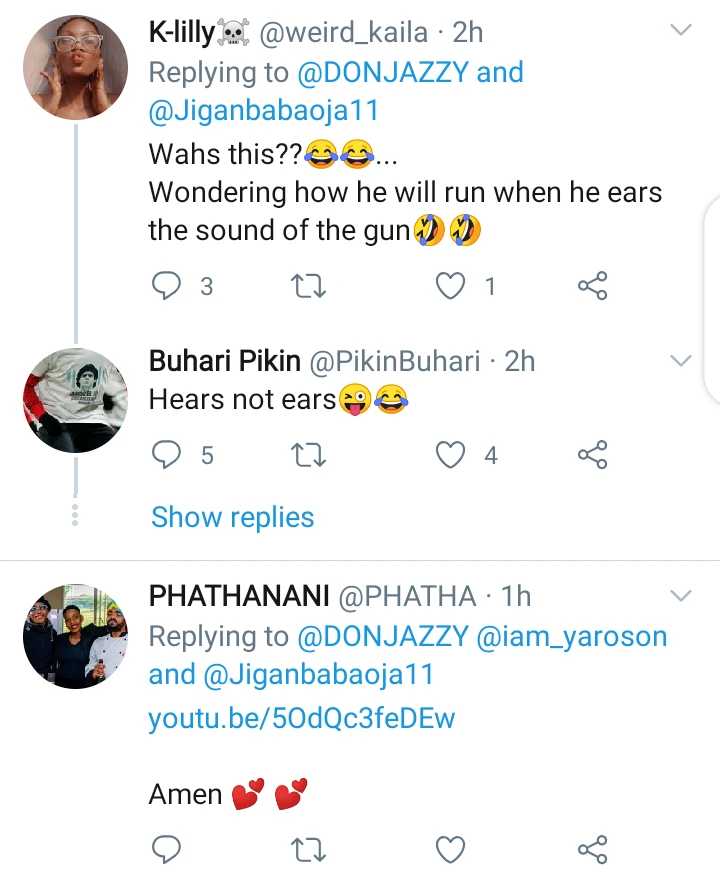This screenshot has height=888, width=720.
Task: Retweet PHATHANANI's Amen tweet
Action: (x=310, y=850)
